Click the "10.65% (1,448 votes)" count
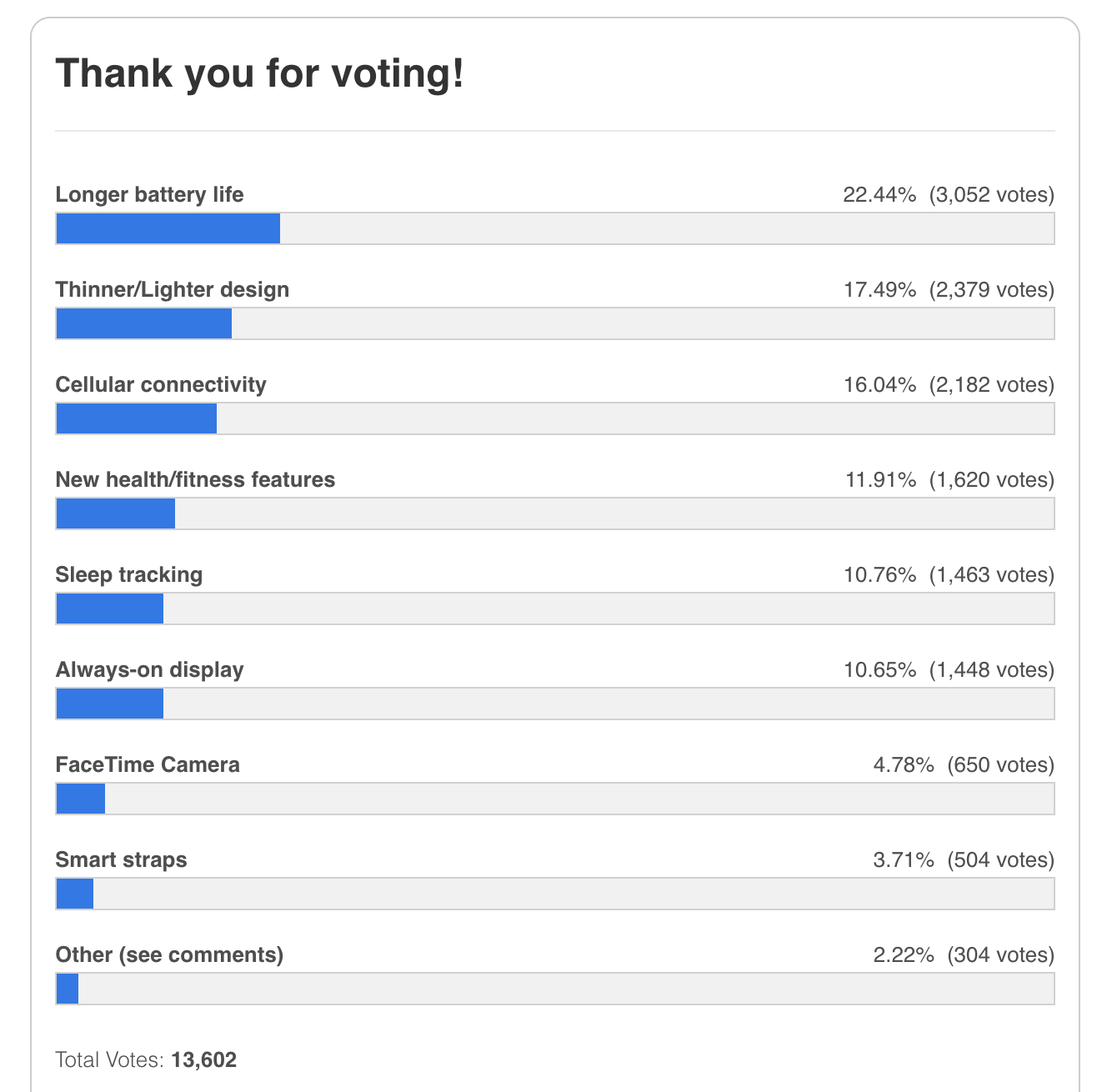The height and width of the screenshot is (1092, 1107). point(948,670)
